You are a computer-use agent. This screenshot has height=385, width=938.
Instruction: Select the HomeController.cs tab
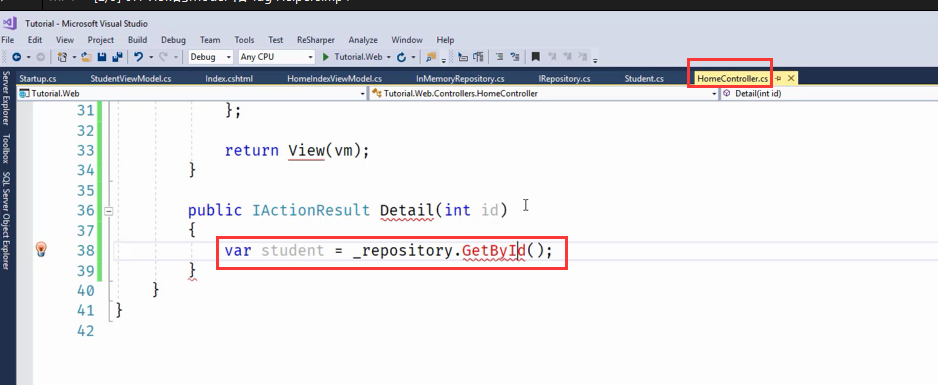coord(732,78)
